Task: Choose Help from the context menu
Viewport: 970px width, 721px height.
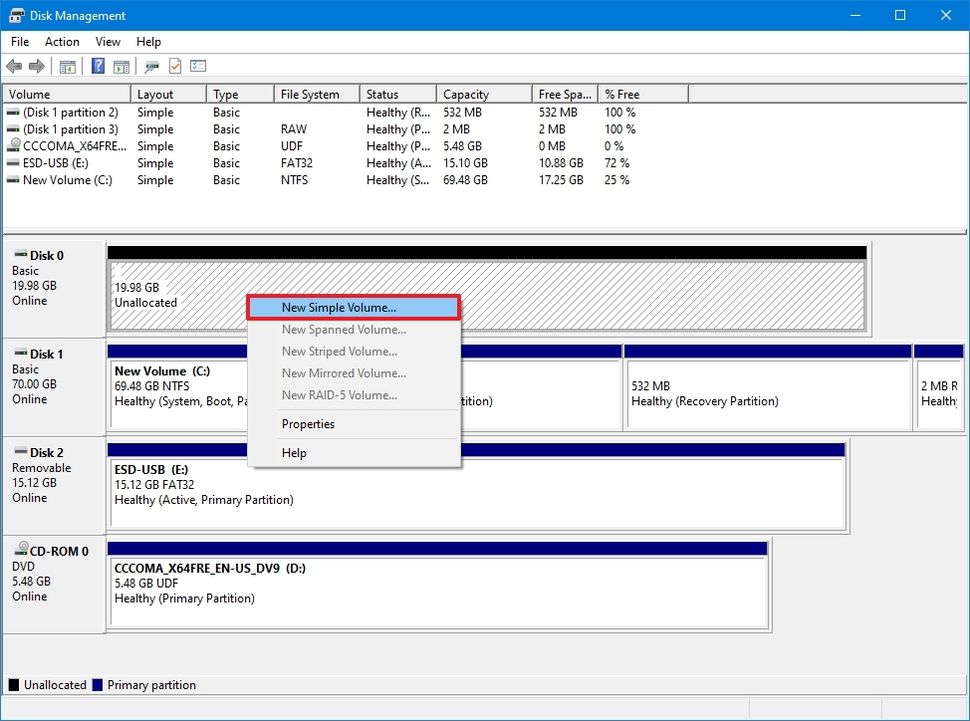Action: (x=295, y=452)
